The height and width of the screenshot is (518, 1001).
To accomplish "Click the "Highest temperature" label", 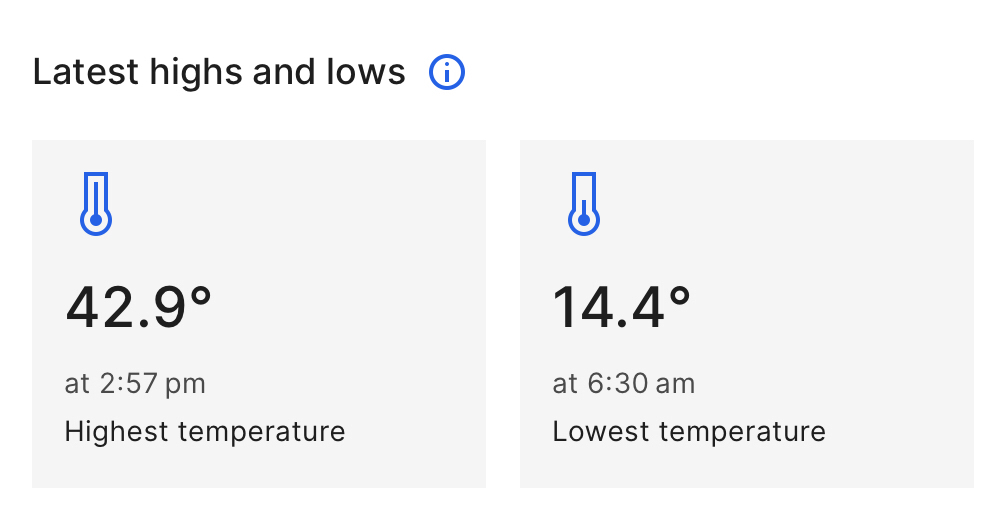I will tap(205, 432).
